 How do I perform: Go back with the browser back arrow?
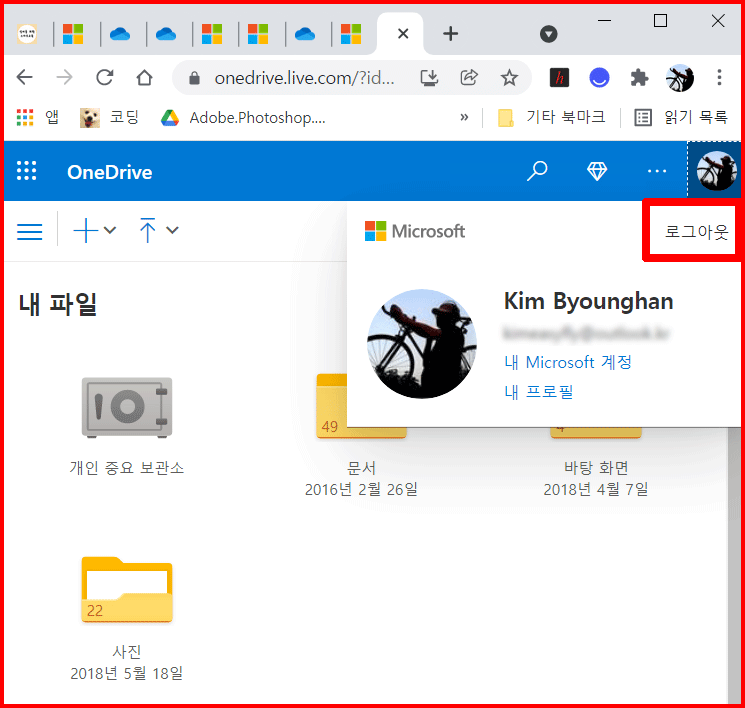point(25,77)
